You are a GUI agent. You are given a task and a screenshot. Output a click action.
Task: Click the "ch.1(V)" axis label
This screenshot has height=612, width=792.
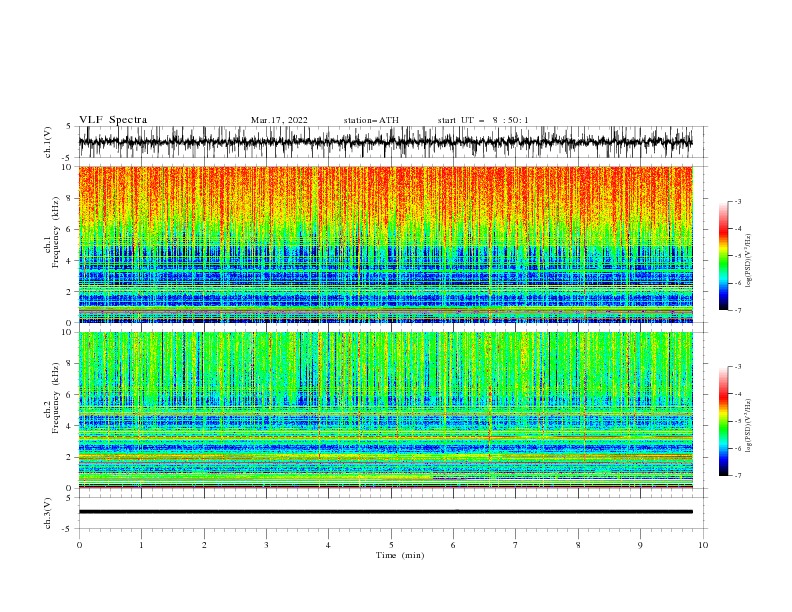click(48, 142)
